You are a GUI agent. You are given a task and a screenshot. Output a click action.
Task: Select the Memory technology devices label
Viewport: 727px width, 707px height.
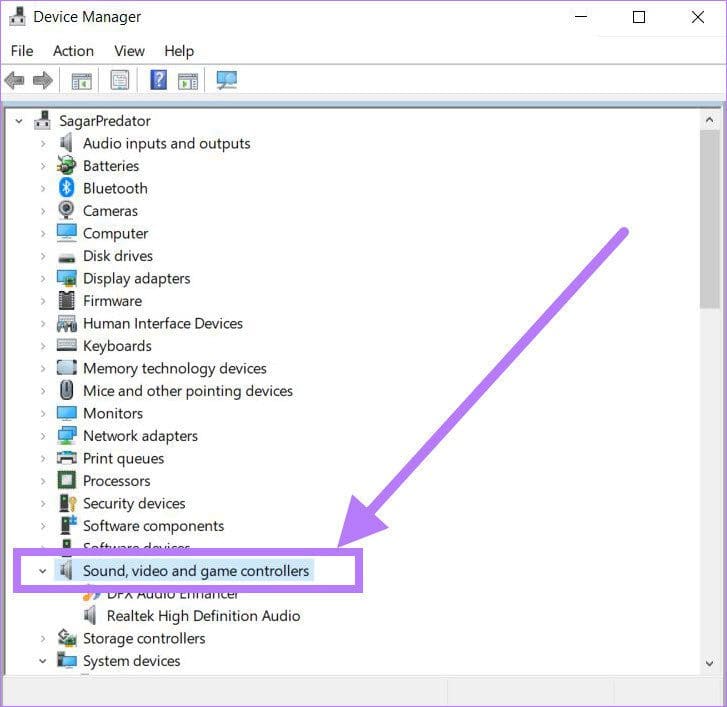pyautogui.click(x=175, y=368)
